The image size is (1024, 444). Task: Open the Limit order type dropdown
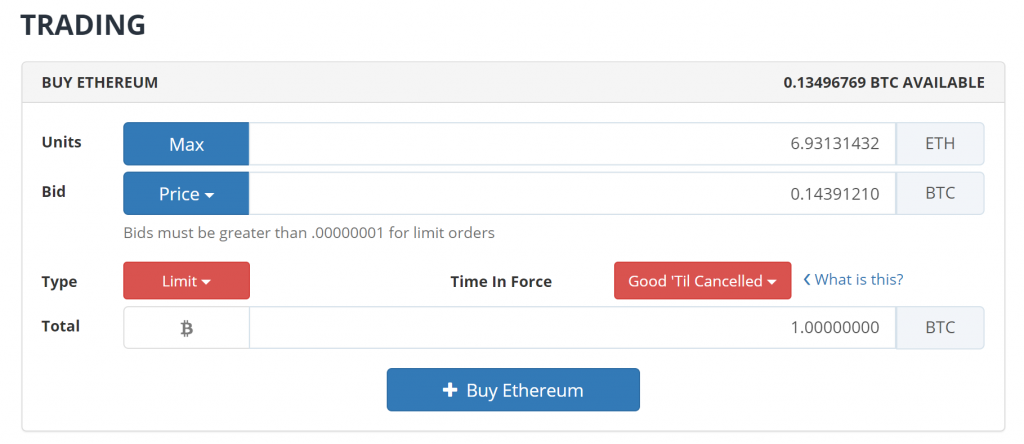(x=186, y=281)
